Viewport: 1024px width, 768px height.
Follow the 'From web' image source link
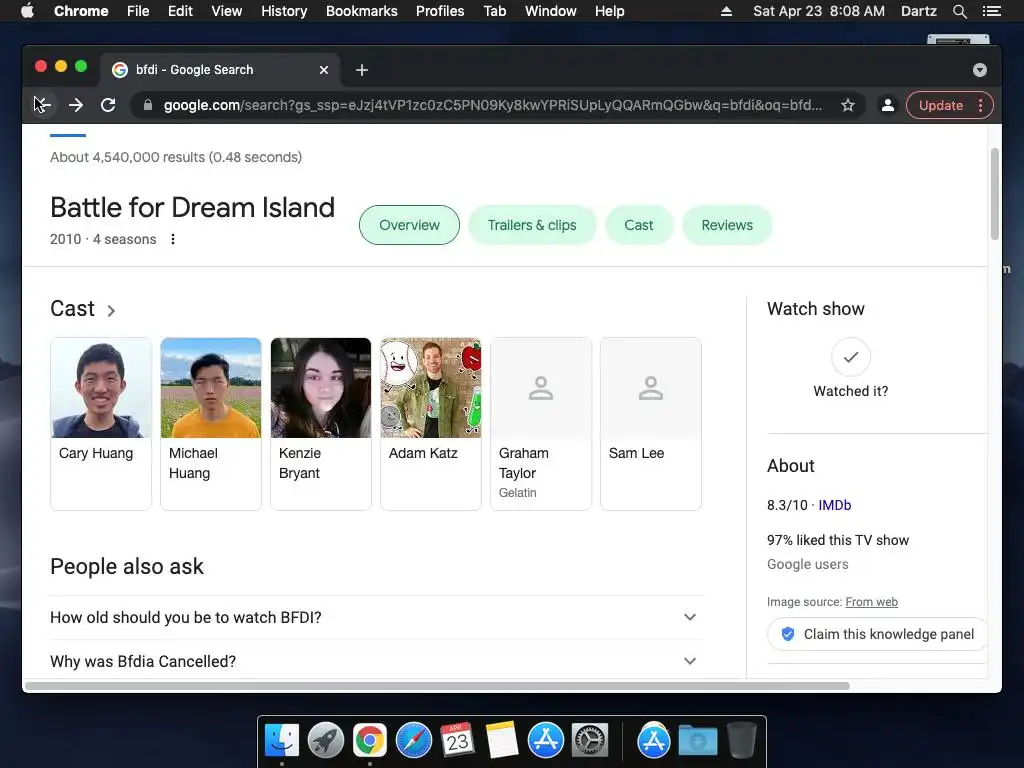[x=871, y=602]
